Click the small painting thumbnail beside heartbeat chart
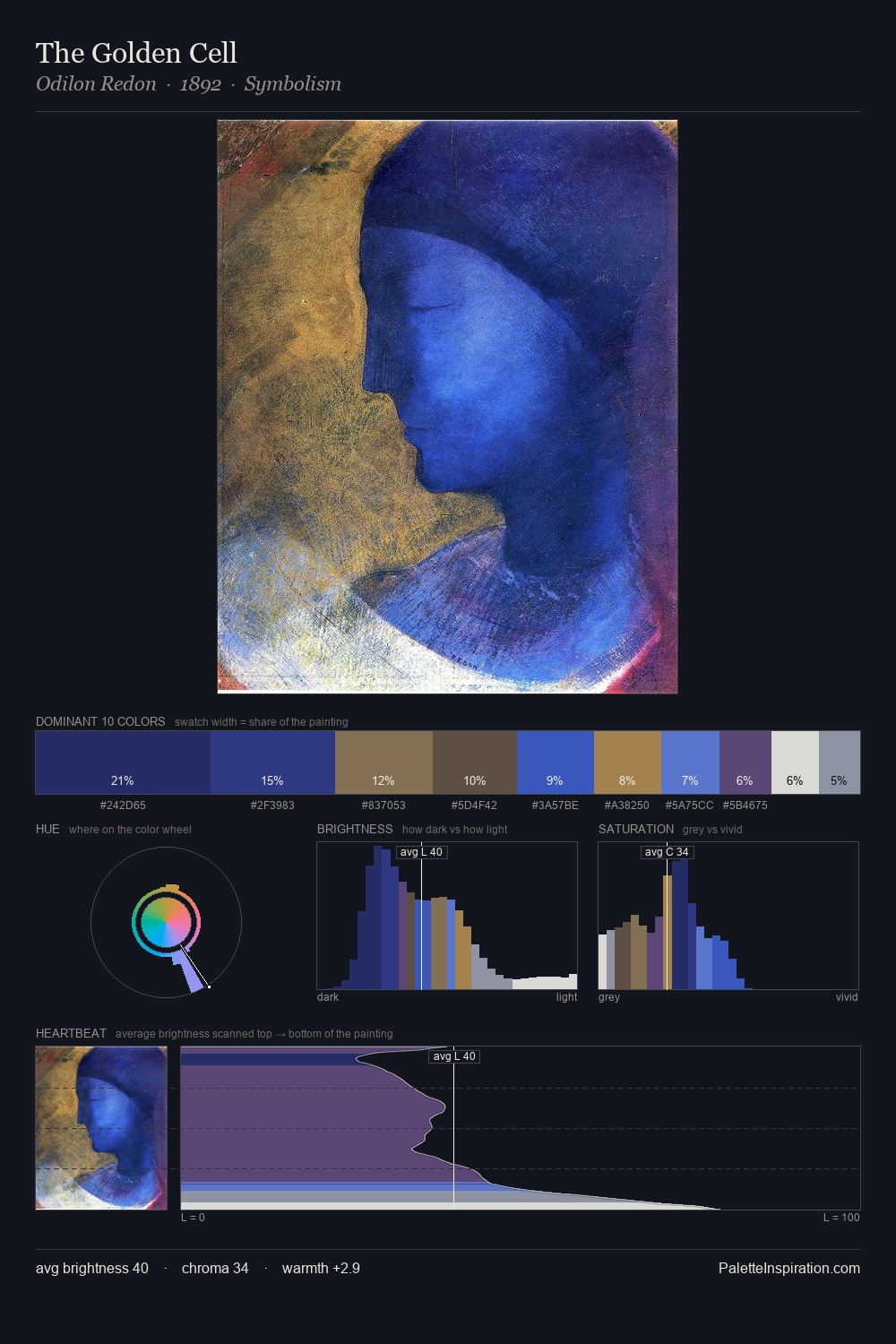 (101, 1128)
